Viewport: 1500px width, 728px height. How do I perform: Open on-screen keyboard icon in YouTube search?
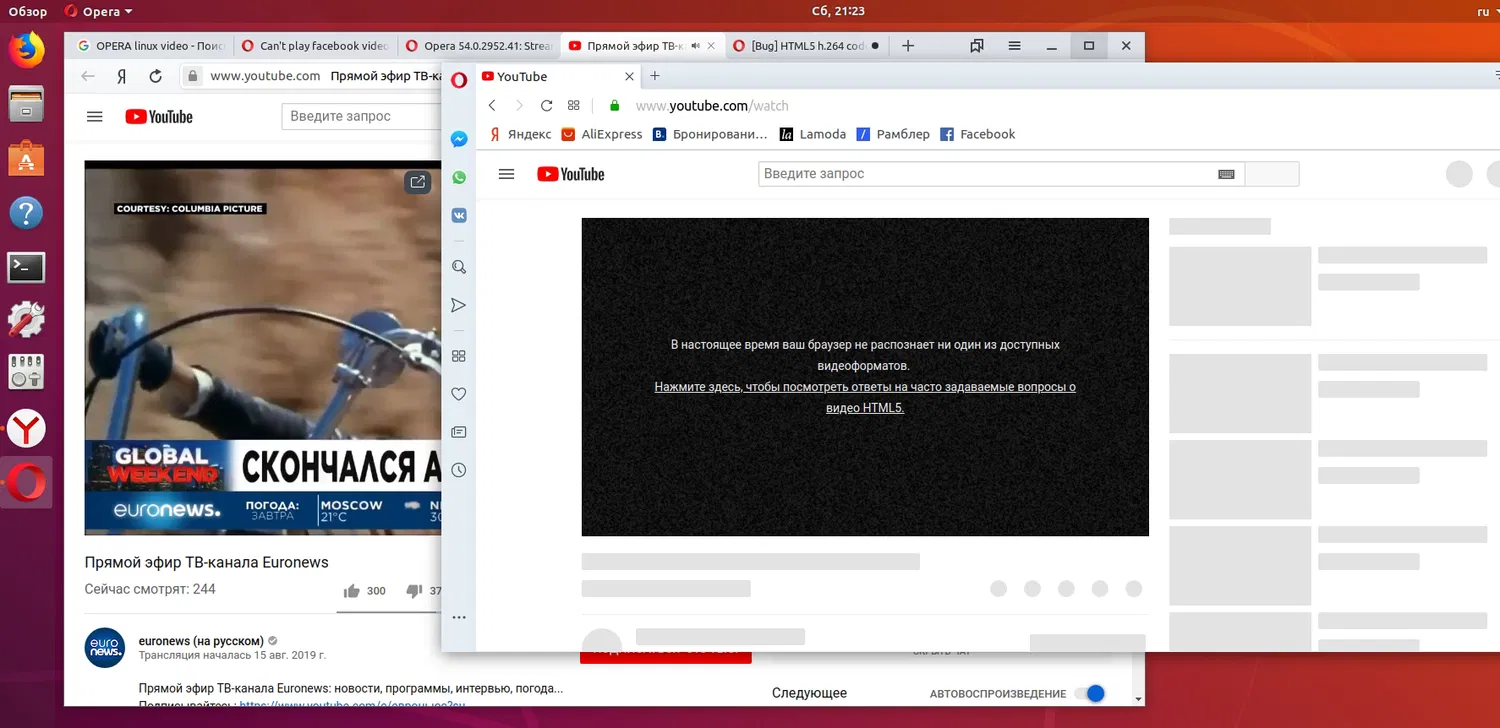[x=1227, y=174]
